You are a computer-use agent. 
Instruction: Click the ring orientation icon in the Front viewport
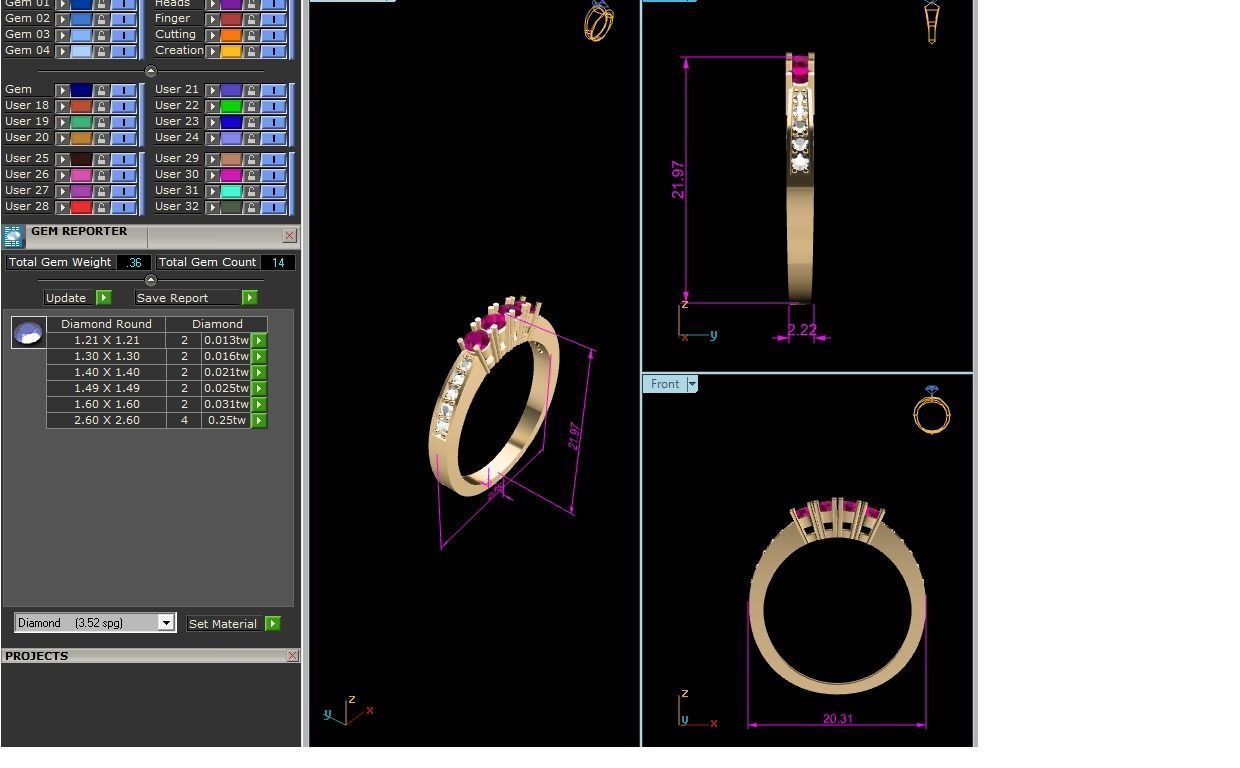point(932,409)
